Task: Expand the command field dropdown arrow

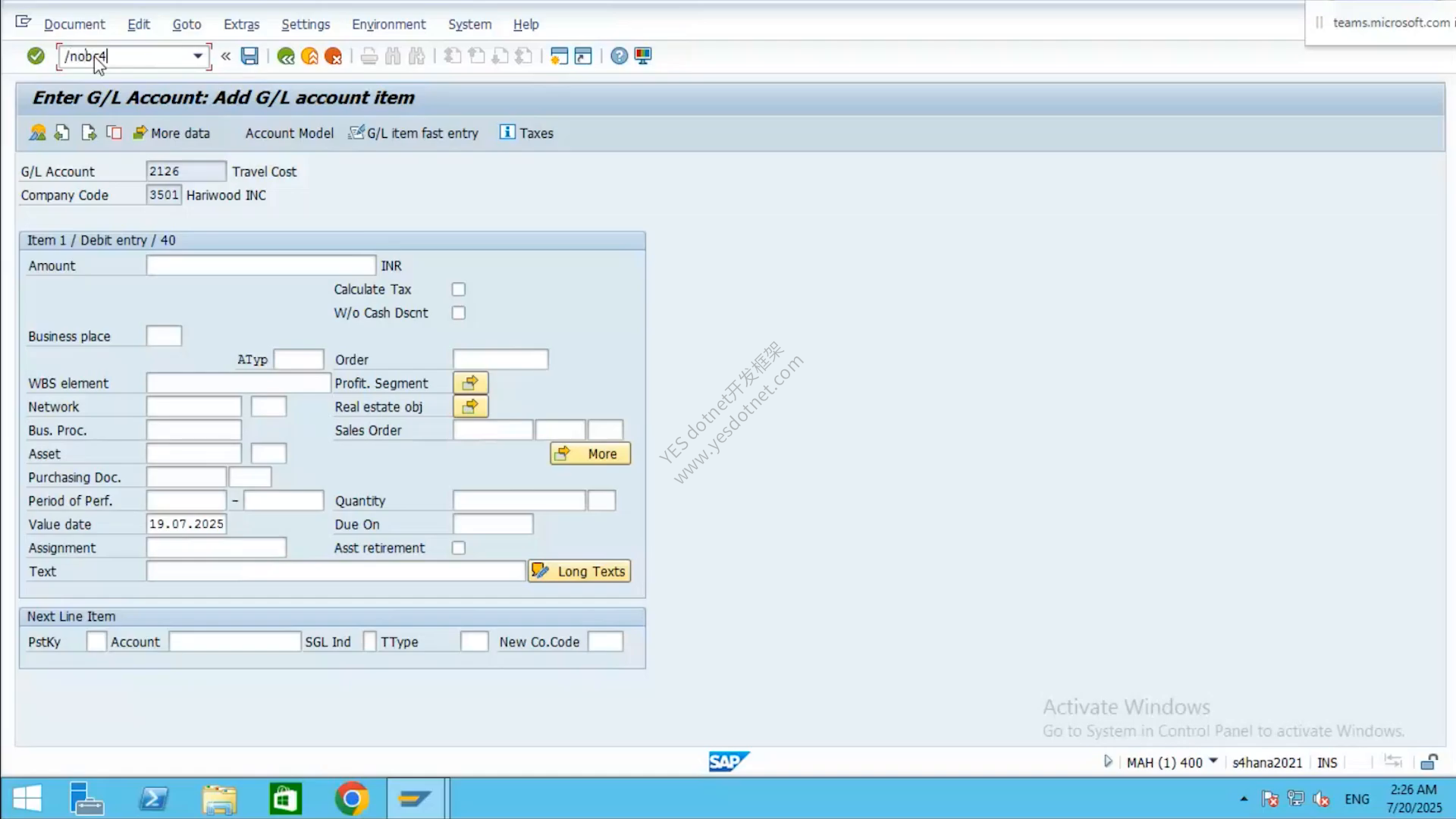Action: 198,56
